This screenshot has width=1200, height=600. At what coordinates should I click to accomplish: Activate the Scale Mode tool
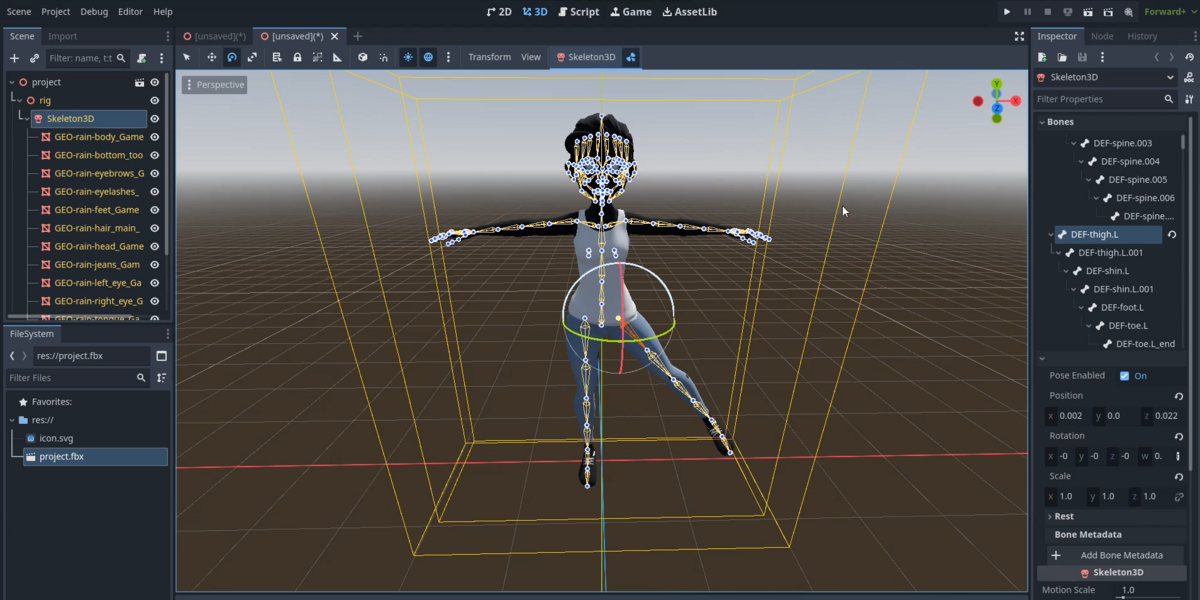point(252,57)
